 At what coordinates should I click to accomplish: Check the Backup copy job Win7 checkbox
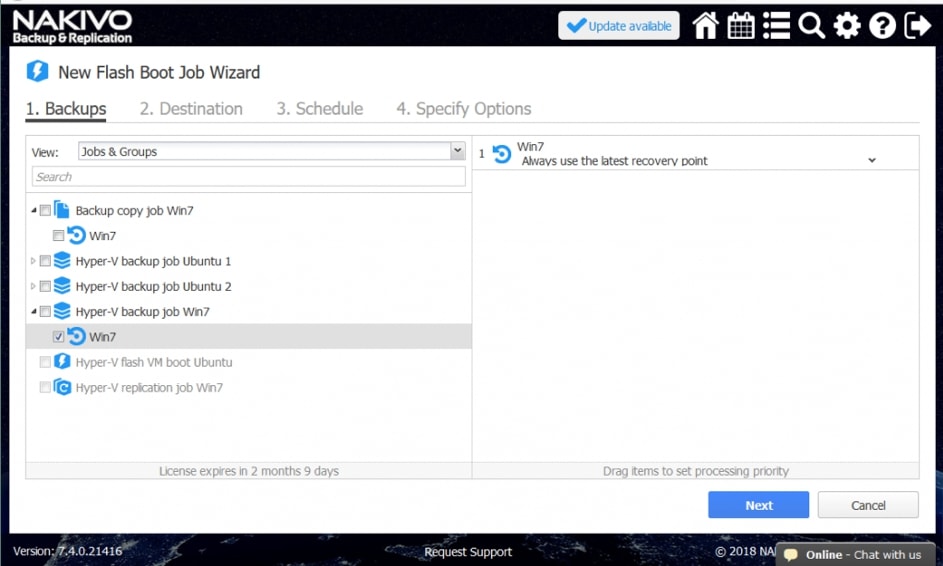coord(45,211)
